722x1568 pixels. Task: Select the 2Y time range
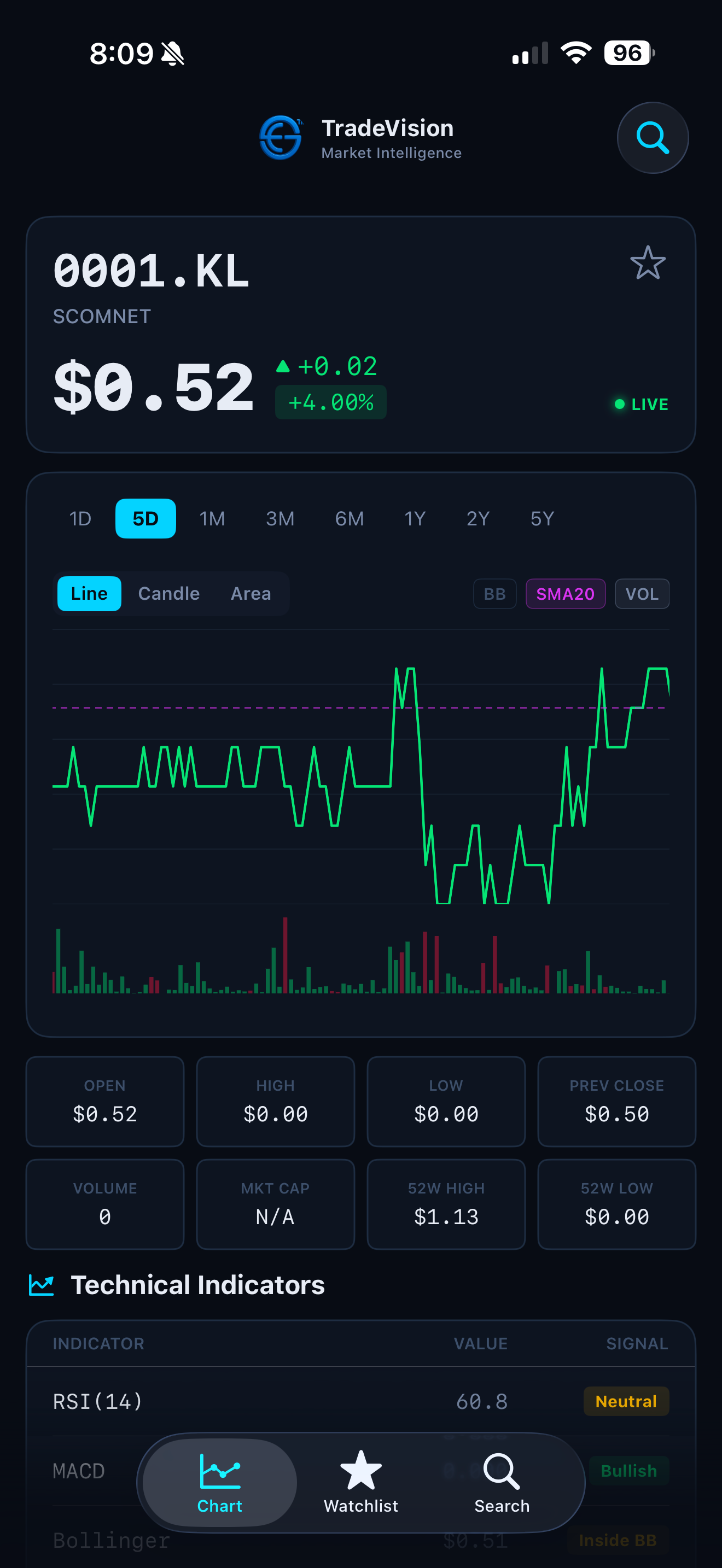coord(478,519)
